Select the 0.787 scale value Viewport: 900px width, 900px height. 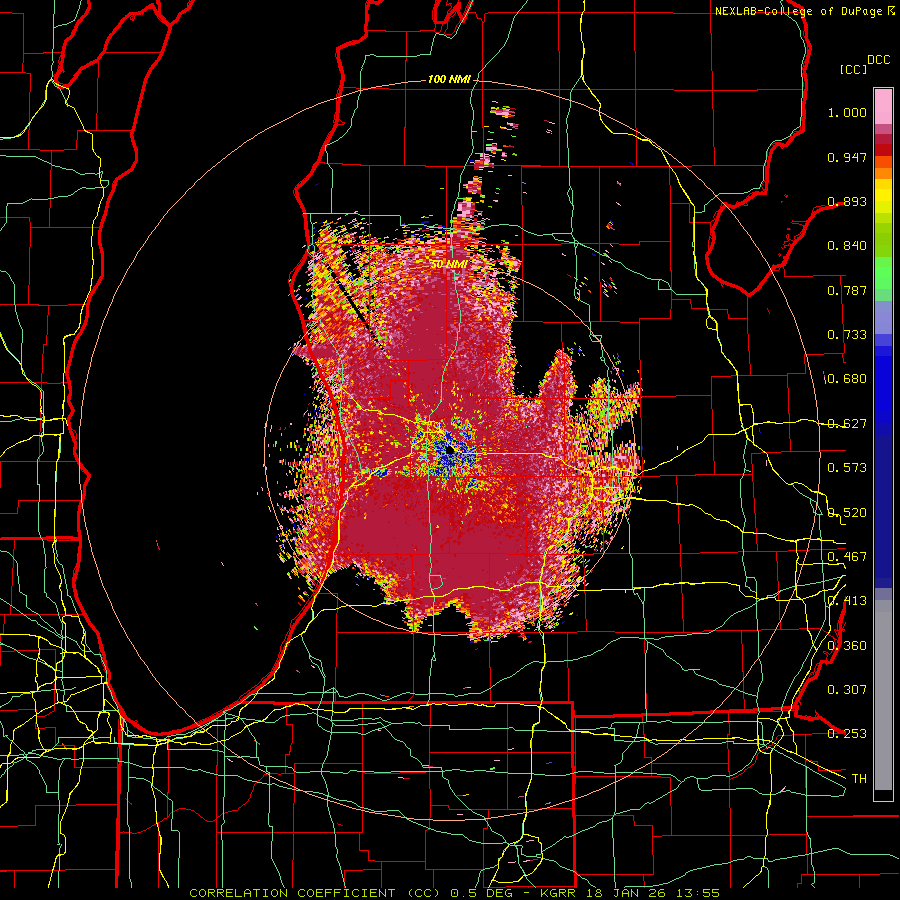tap(847, 290)
